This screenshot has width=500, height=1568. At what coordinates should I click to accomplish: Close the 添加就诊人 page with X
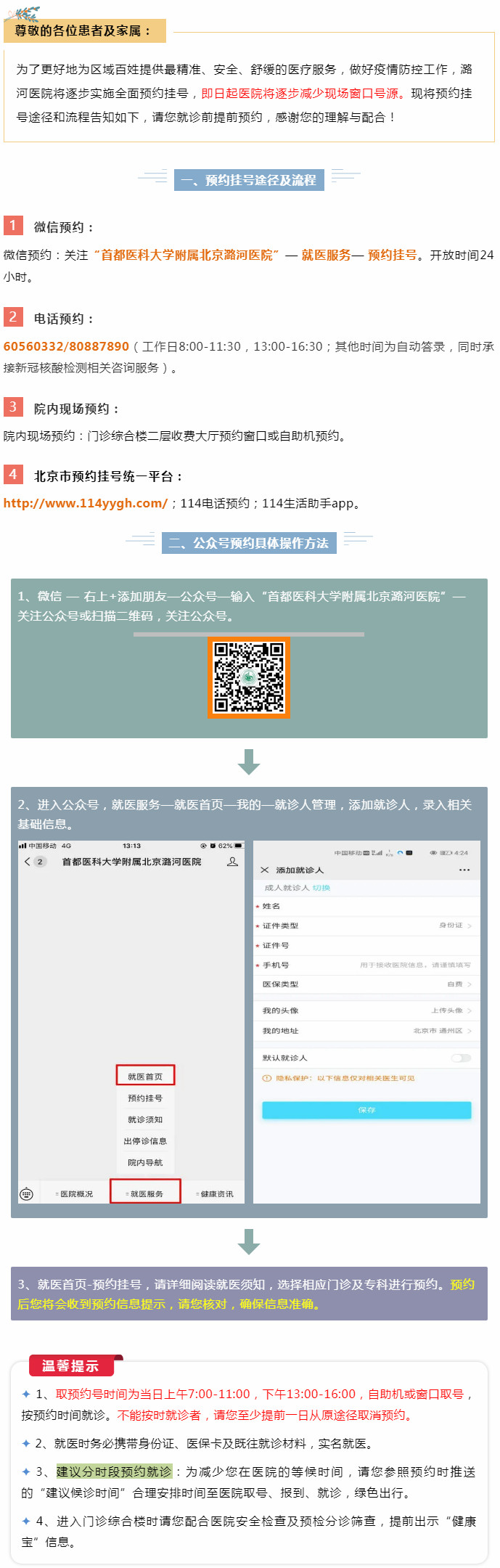click(264, 870)
